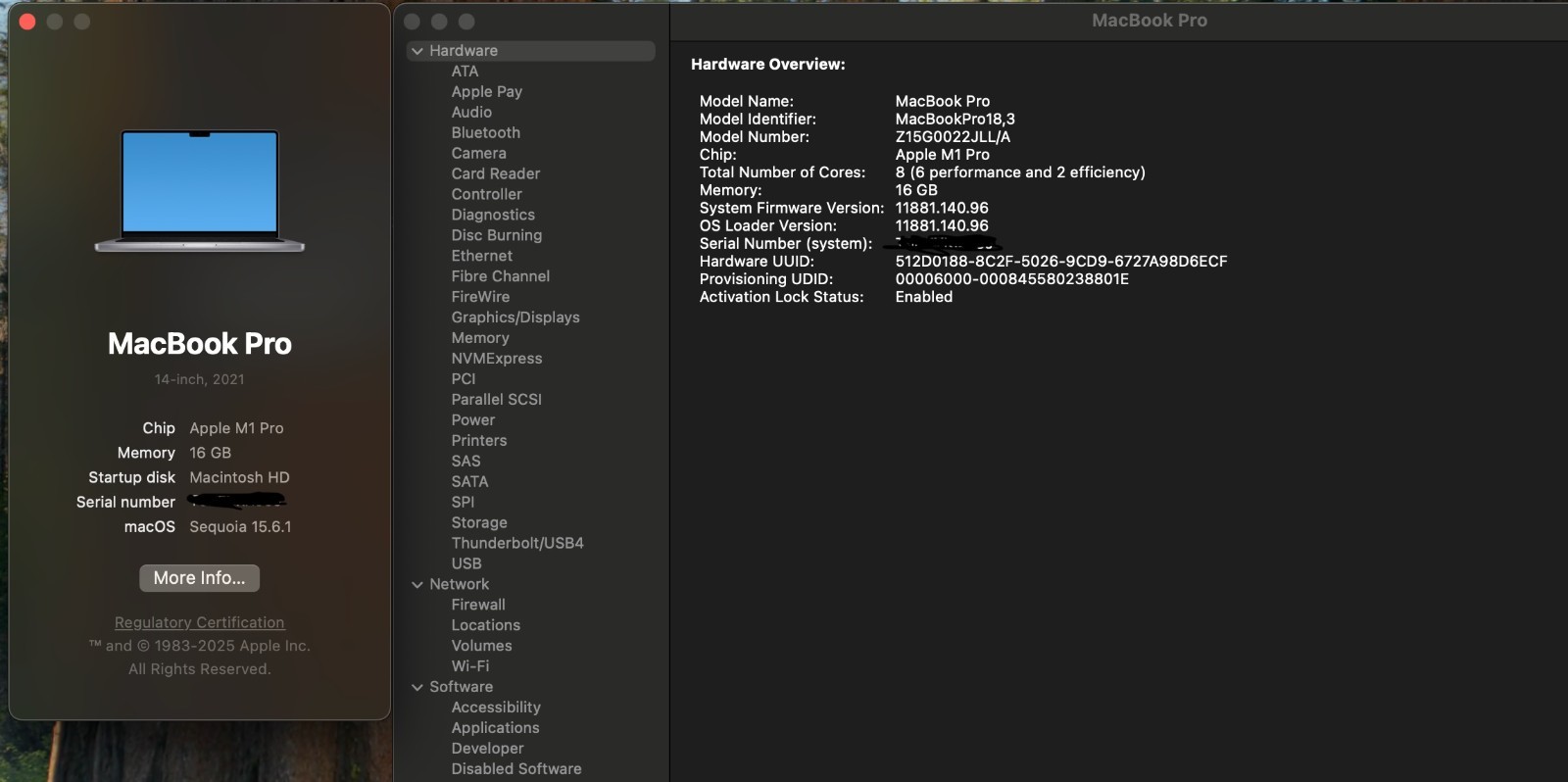
Task: Open the NVMExpress entry
Action: [x=496, y=359]
